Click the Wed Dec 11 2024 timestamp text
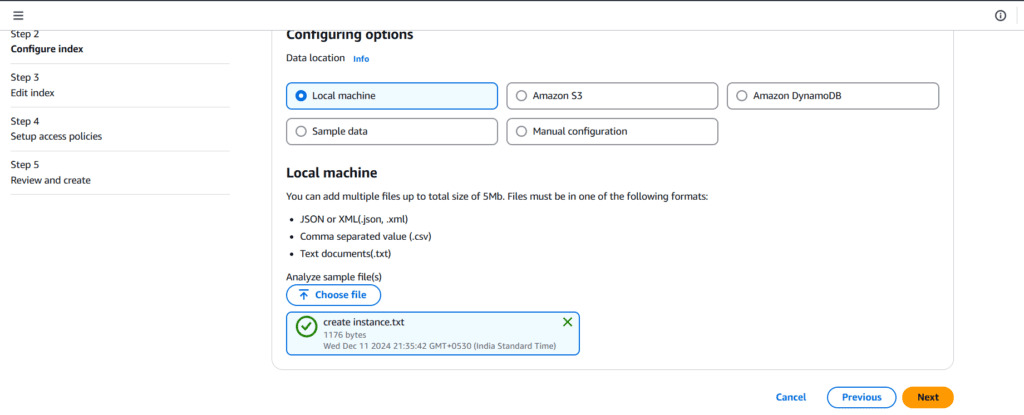Image resolution: width=1024 pixels, height=415 pixels. (440, 346)
